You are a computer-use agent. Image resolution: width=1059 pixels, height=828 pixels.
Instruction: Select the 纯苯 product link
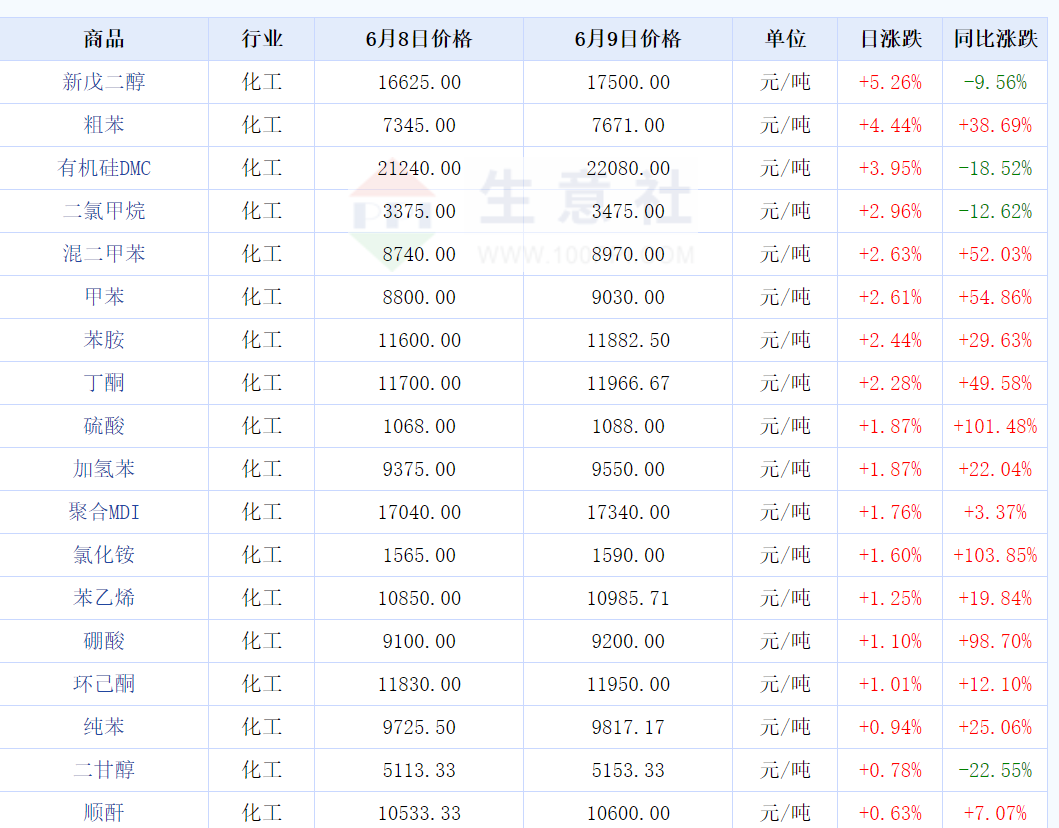pyautogui.click(x=104, y=727)
